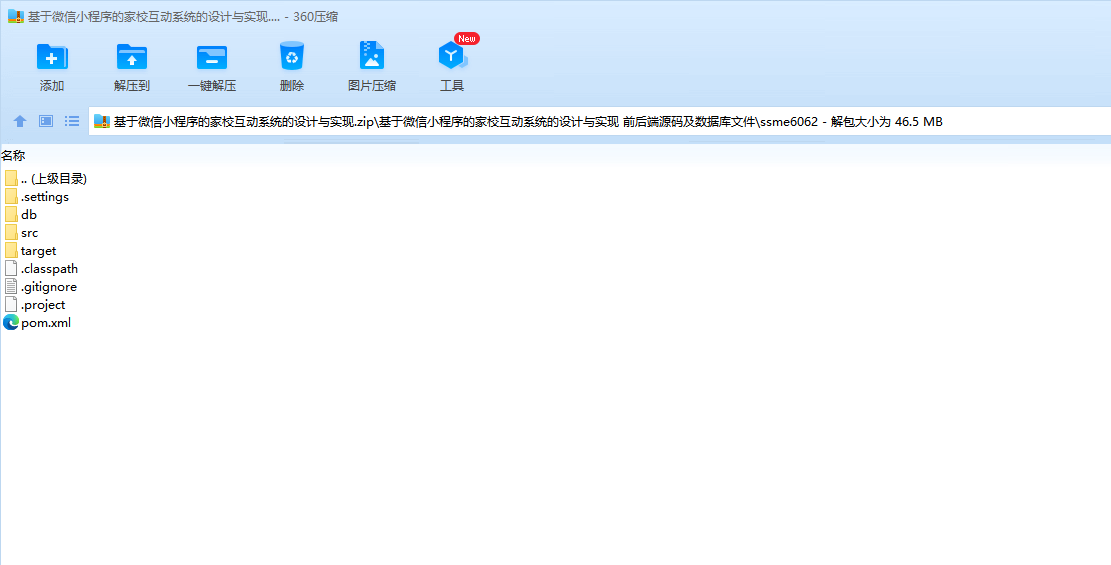Click the Add (添加) toolbar icon
This screenshot has width=1111, height=565.
coord(52,57)
